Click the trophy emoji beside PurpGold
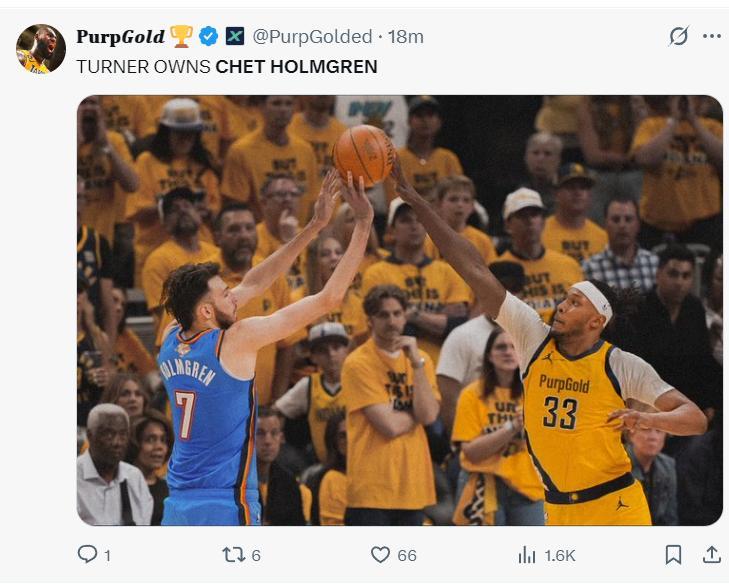The width and height of the screenshot is (729, 584). (x=181, y=37)
